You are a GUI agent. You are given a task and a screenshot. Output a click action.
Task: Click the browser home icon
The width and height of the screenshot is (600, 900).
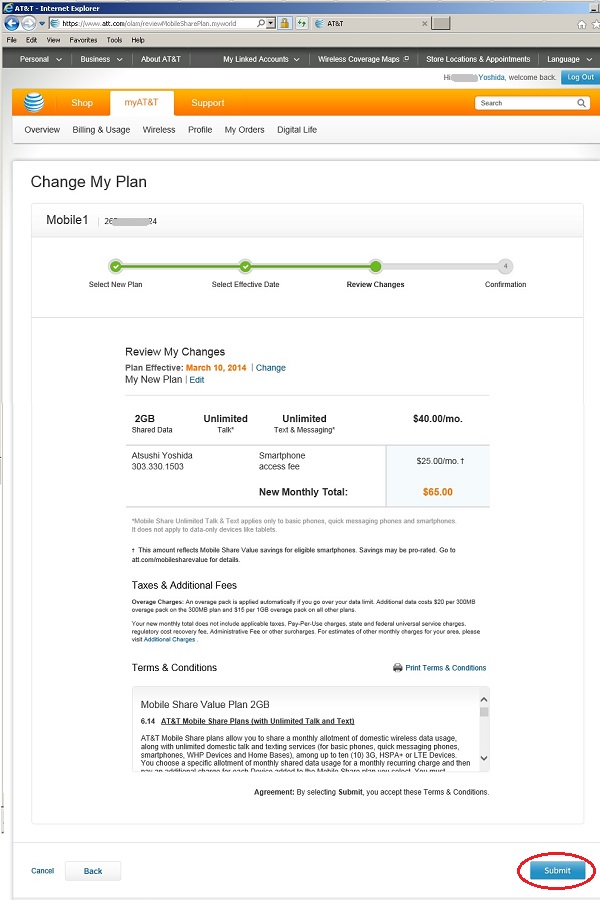(582, 24)
